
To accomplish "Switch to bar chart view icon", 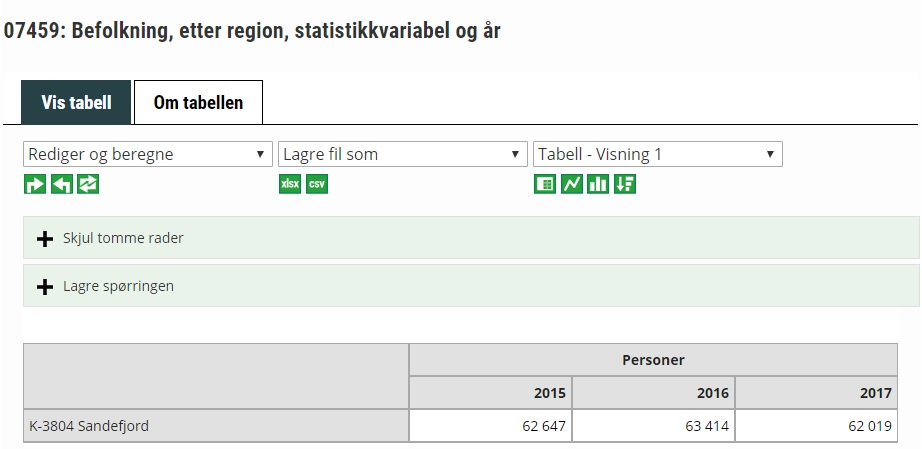I will pos(598,184).
